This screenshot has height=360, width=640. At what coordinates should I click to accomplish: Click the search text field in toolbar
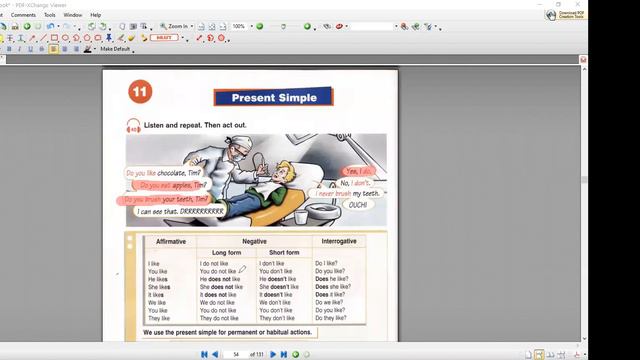pos(371,27)
